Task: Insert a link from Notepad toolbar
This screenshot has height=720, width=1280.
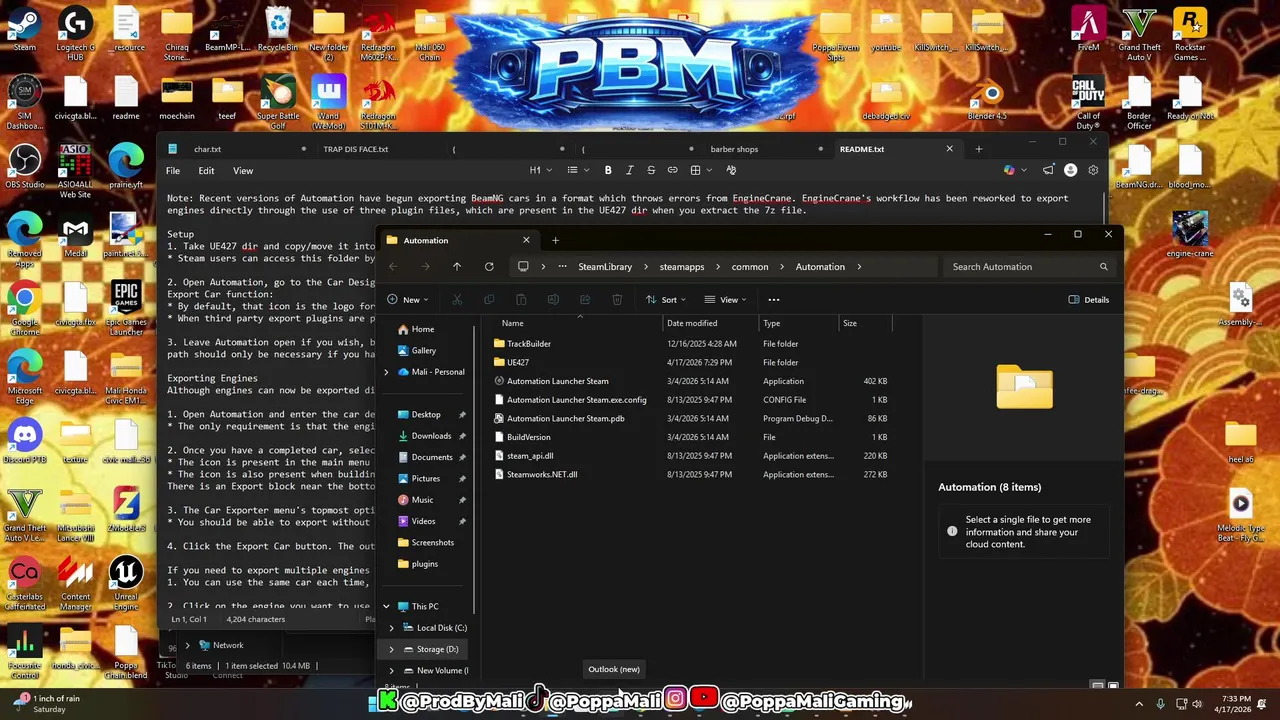Action: point(672,170)
